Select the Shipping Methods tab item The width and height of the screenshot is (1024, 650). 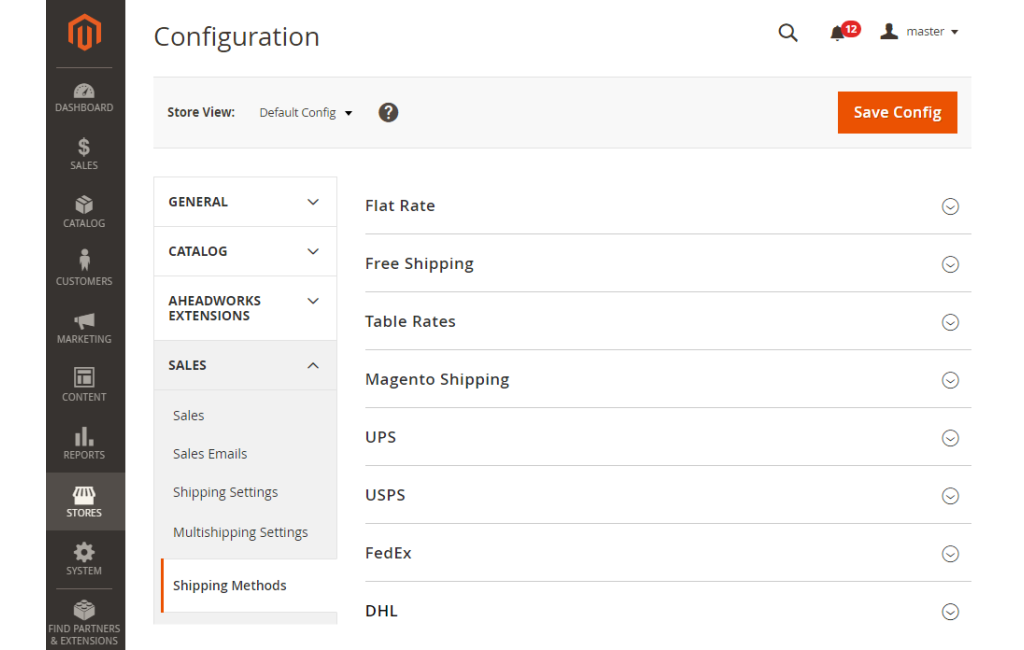tap(249, 585)
